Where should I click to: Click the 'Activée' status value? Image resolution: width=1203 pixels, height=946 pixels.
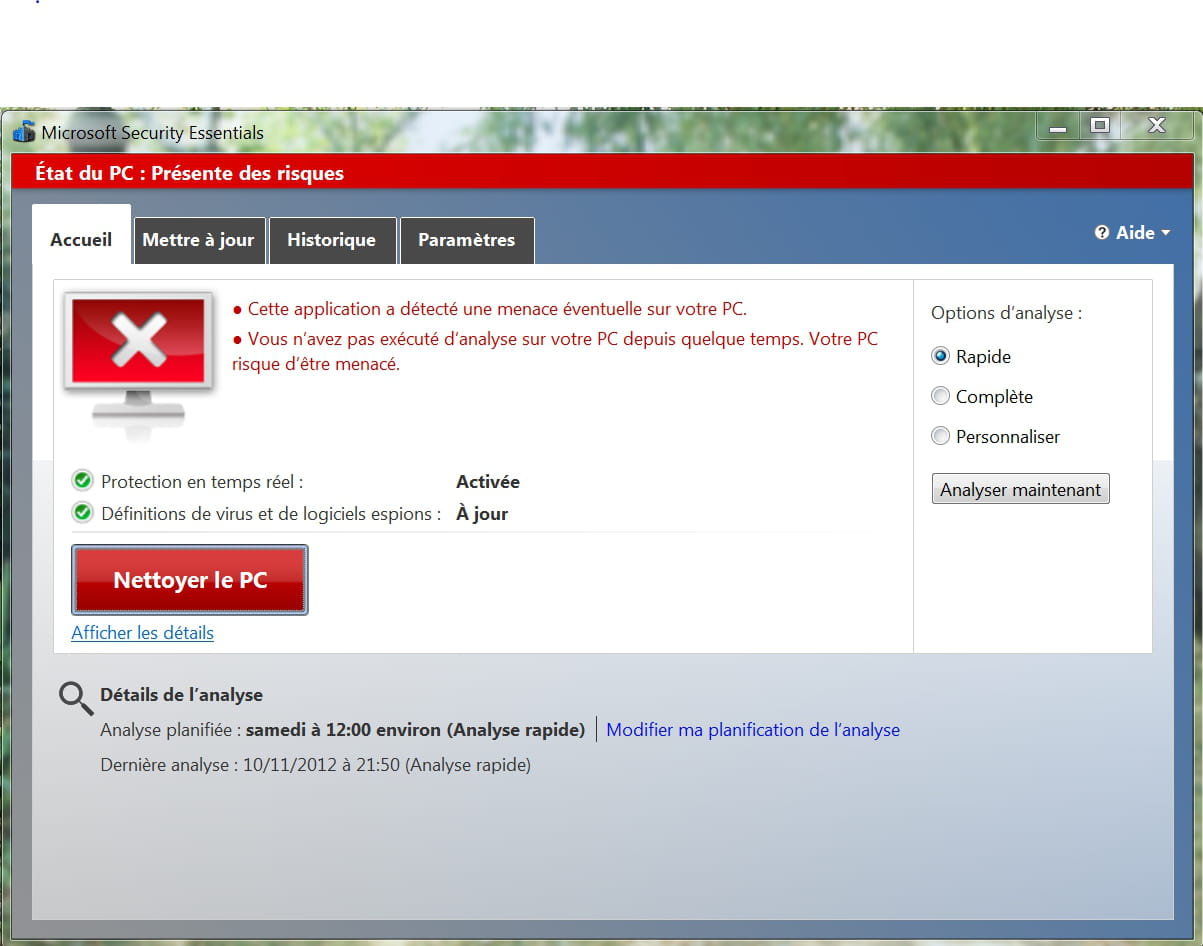pyautogui.click(x=488, y=482)
